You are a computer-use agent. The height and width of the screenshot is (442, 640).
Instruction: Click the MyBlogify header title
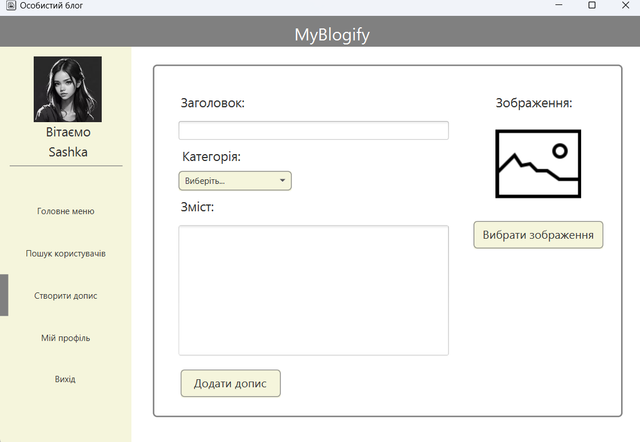(332, 34)
